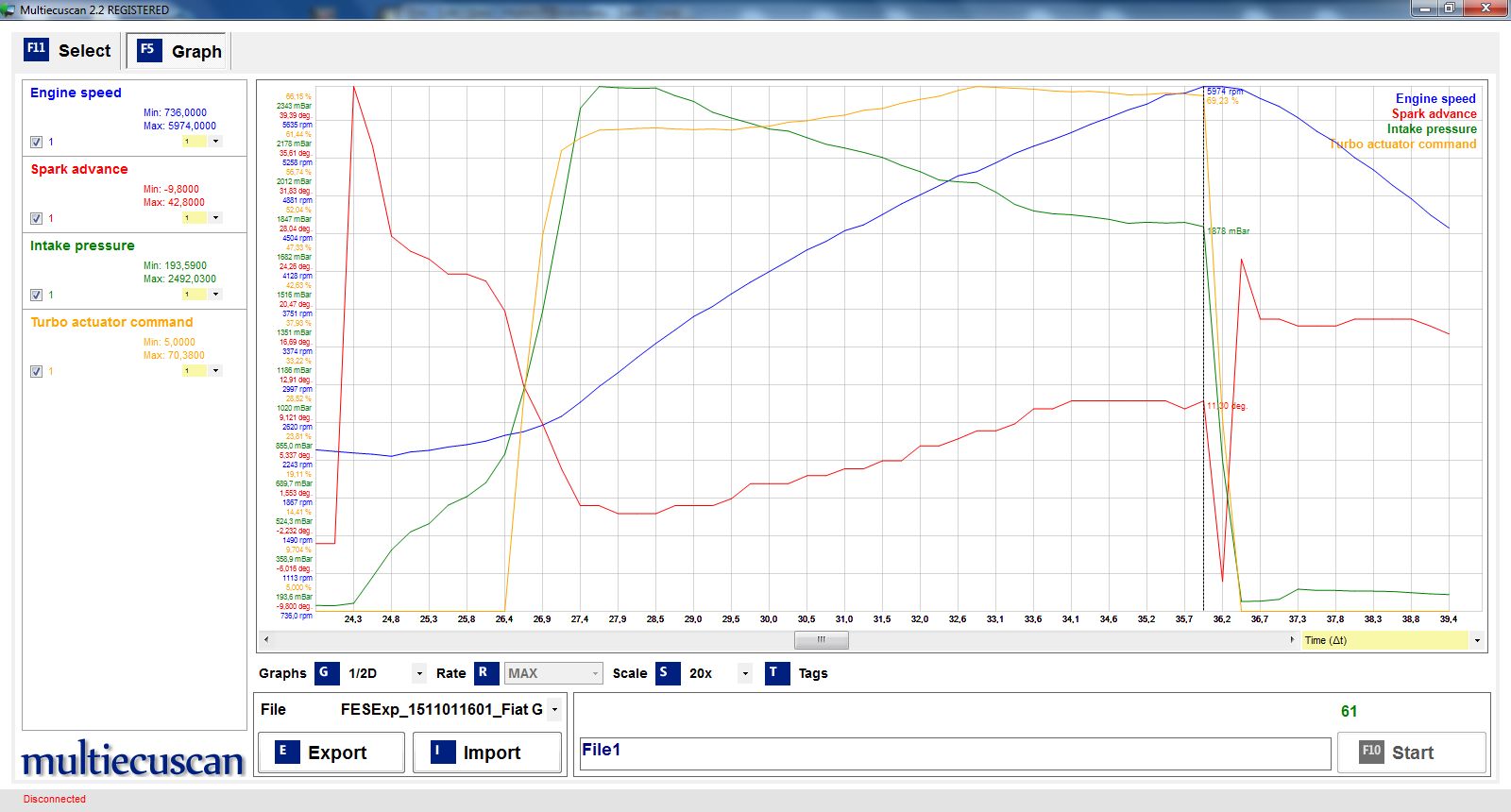Click the G shortcut icon next to Graphs
The height and width of the screenshot is (812, 1511).
click(326, 673)
